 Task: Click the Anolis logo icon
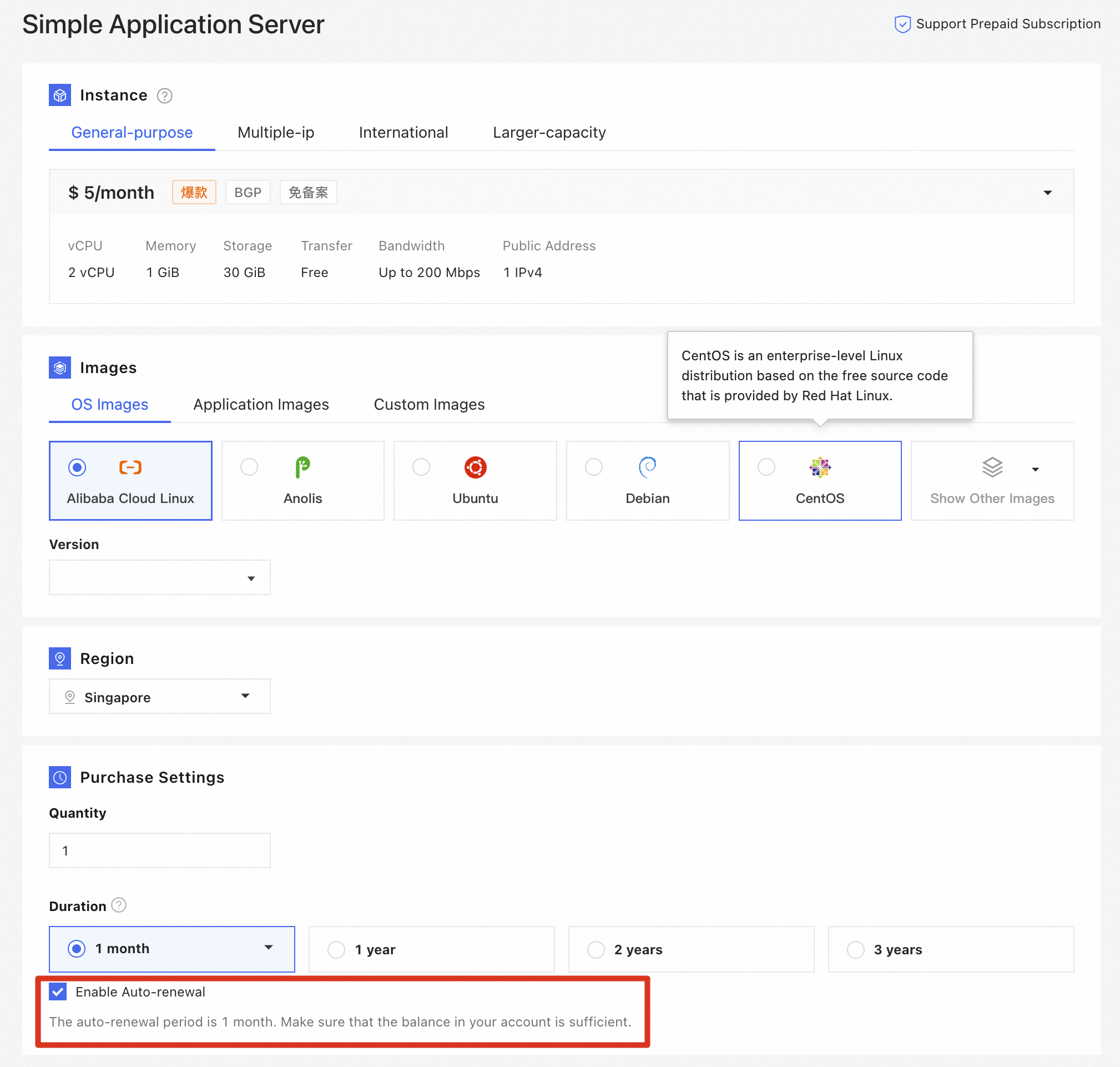(302, 467)
